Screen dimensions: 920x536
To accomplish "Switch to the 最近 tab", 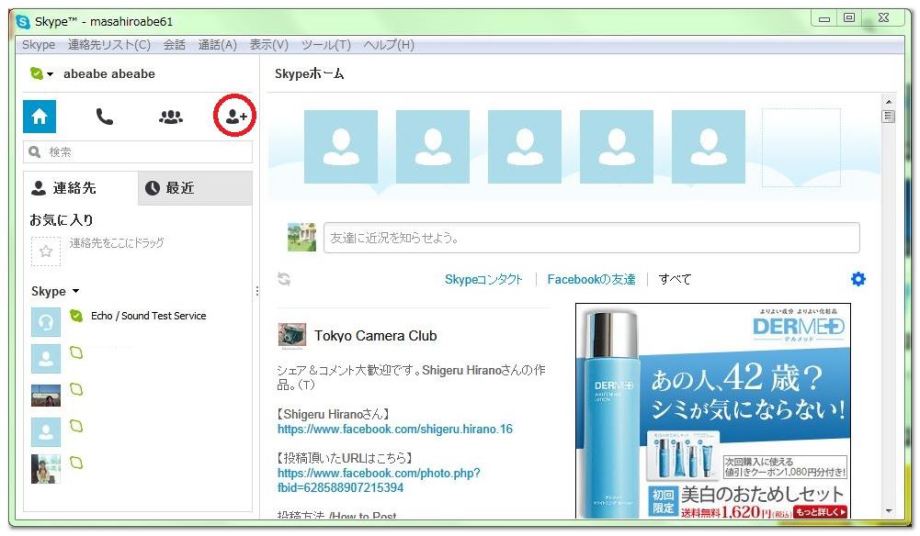I will coord(195,188).
